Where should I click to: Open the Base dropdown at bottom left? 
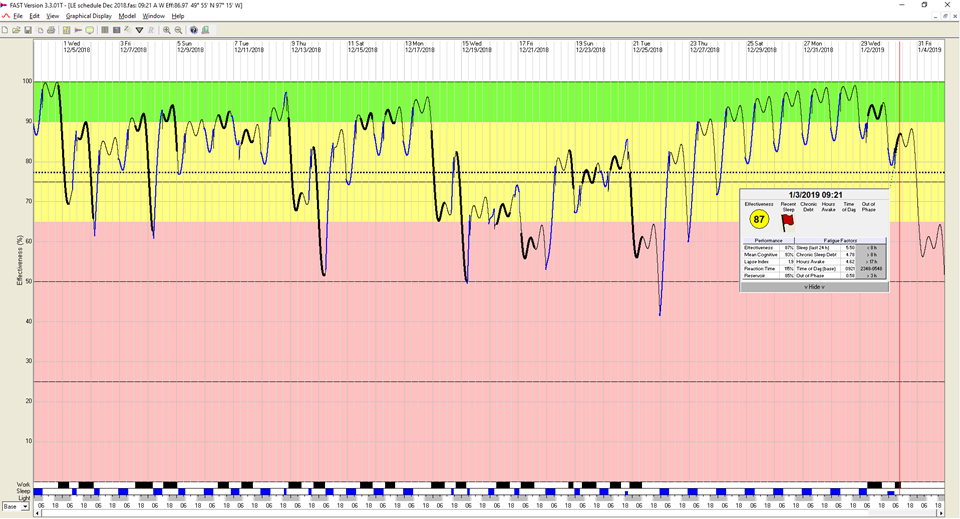[24, 507]
